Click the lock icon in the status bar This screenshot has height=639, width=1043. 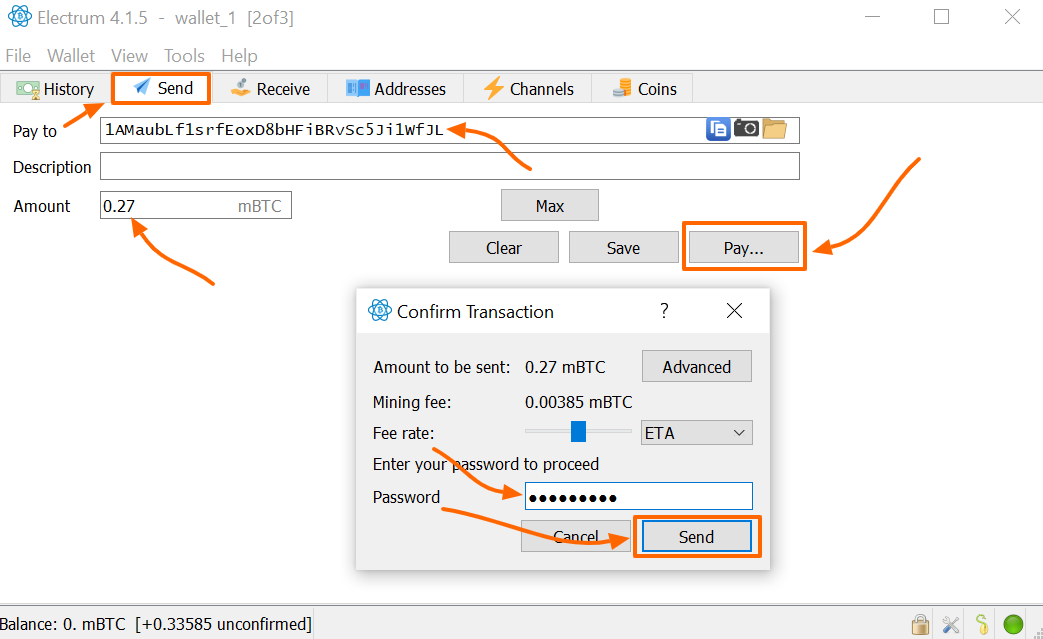921,624
